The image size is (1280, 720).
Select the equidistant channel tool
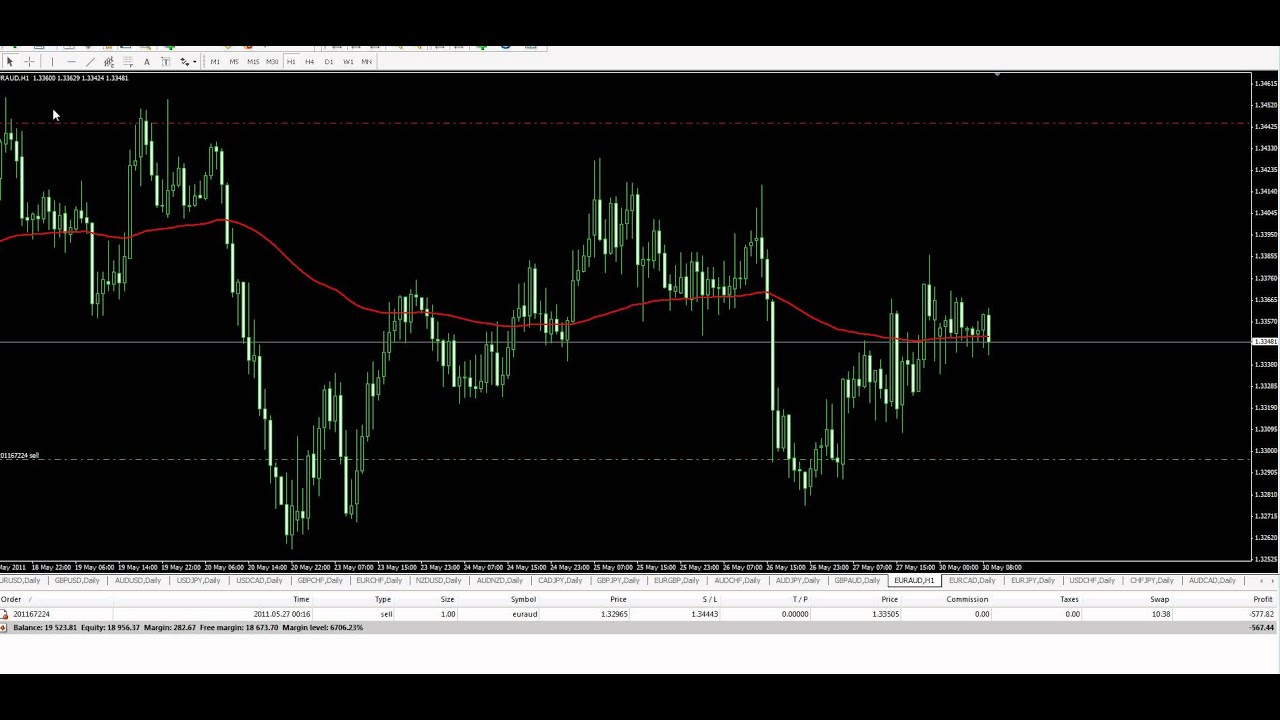pyautogui.click(x=109, y=62)
